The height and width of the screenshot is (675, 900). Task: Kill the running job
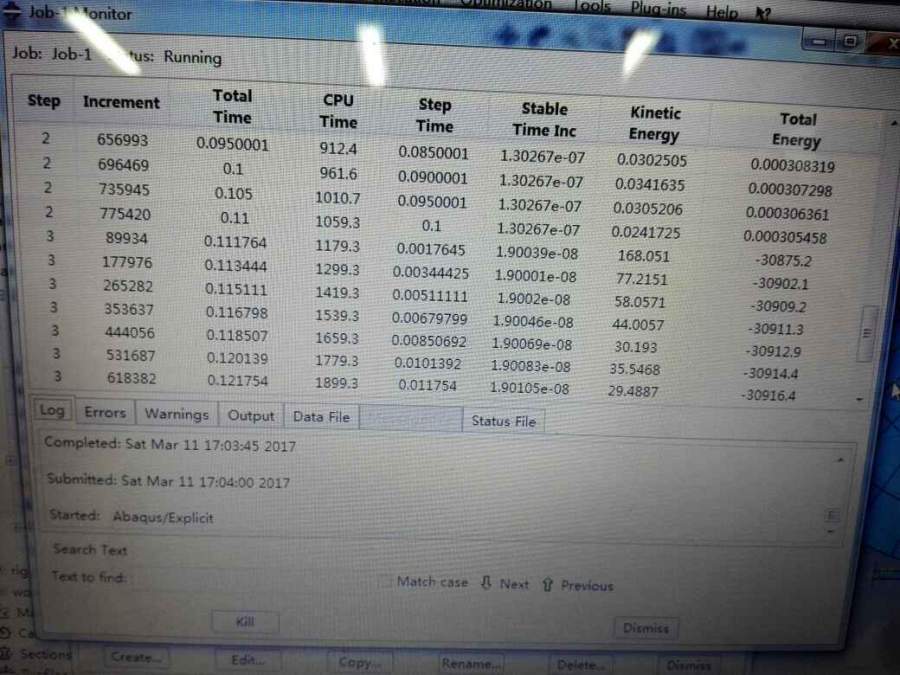[x=245, y=622]
